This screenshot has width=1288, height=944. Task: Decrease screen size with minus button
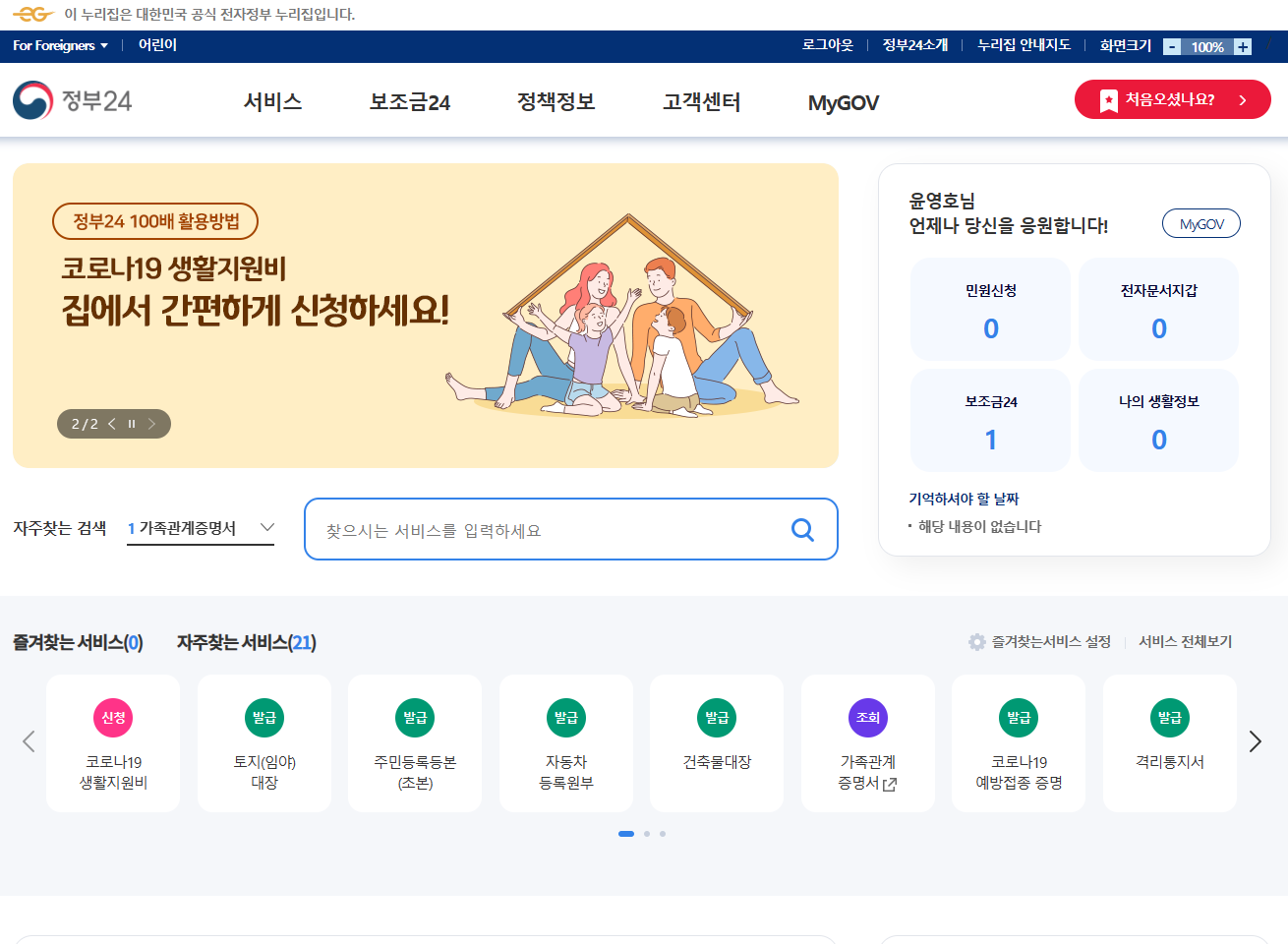pos(1172,46)
